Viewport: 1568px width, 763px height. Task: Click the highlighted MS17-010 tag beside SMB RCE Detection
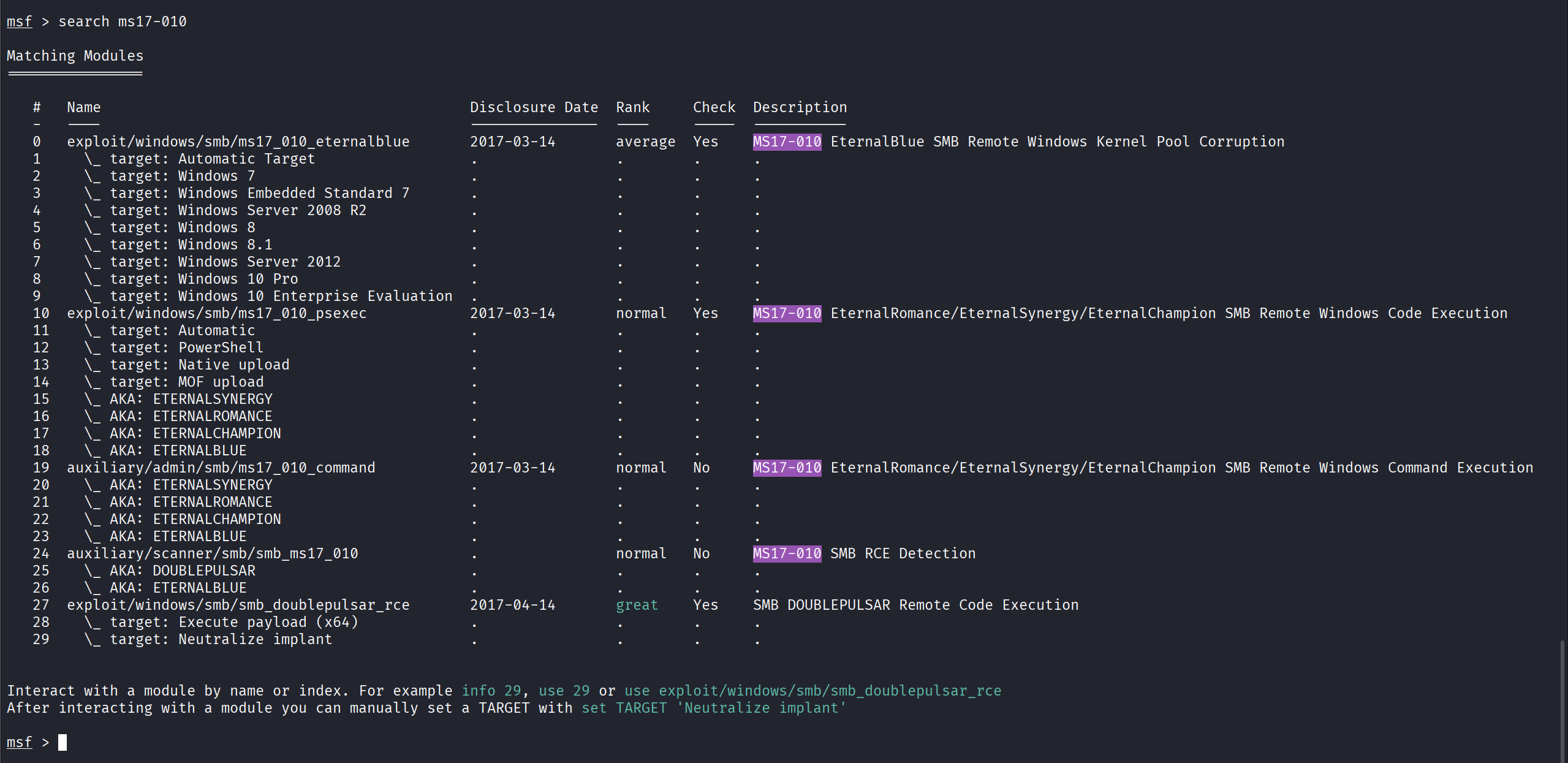pos(787,553)
